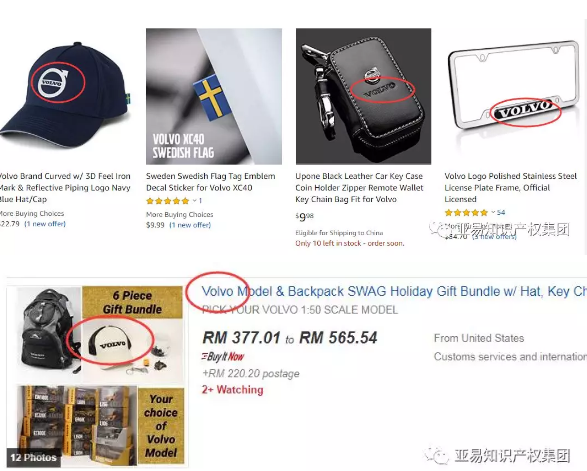Image resolution: width=587 pixels, height=471 pixels.
Task: Click the license plate frame star rating
Action: 466,213
